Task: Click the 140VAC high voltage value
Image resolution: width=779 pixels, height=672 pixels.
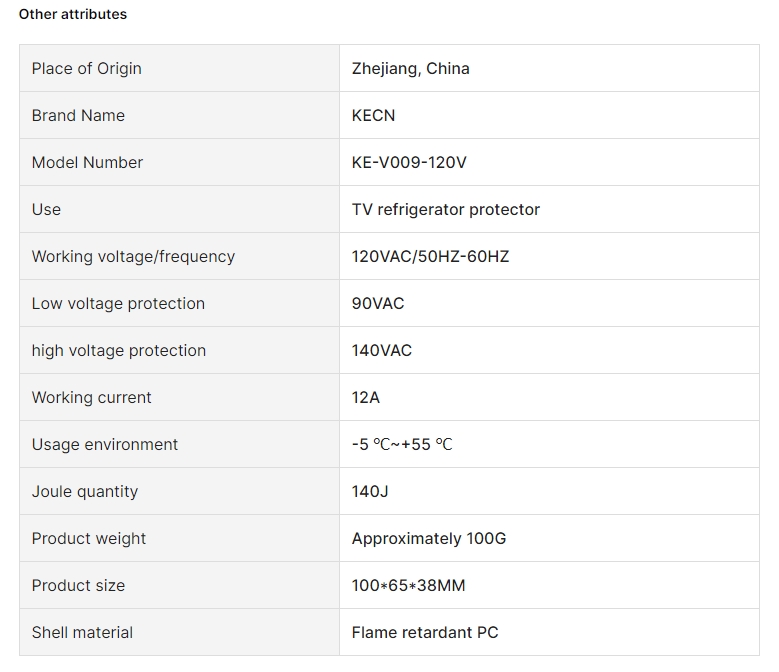Action: (x=382, y=351)
